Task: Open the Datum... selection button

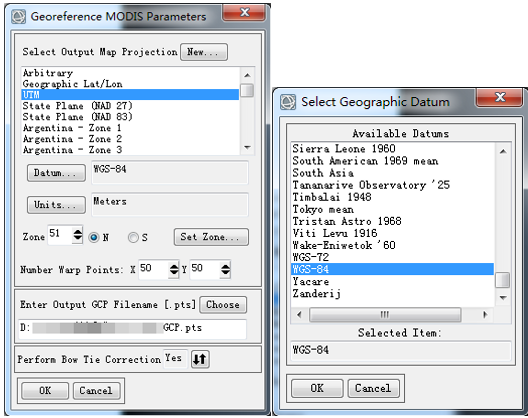Action: pos(56,173)
